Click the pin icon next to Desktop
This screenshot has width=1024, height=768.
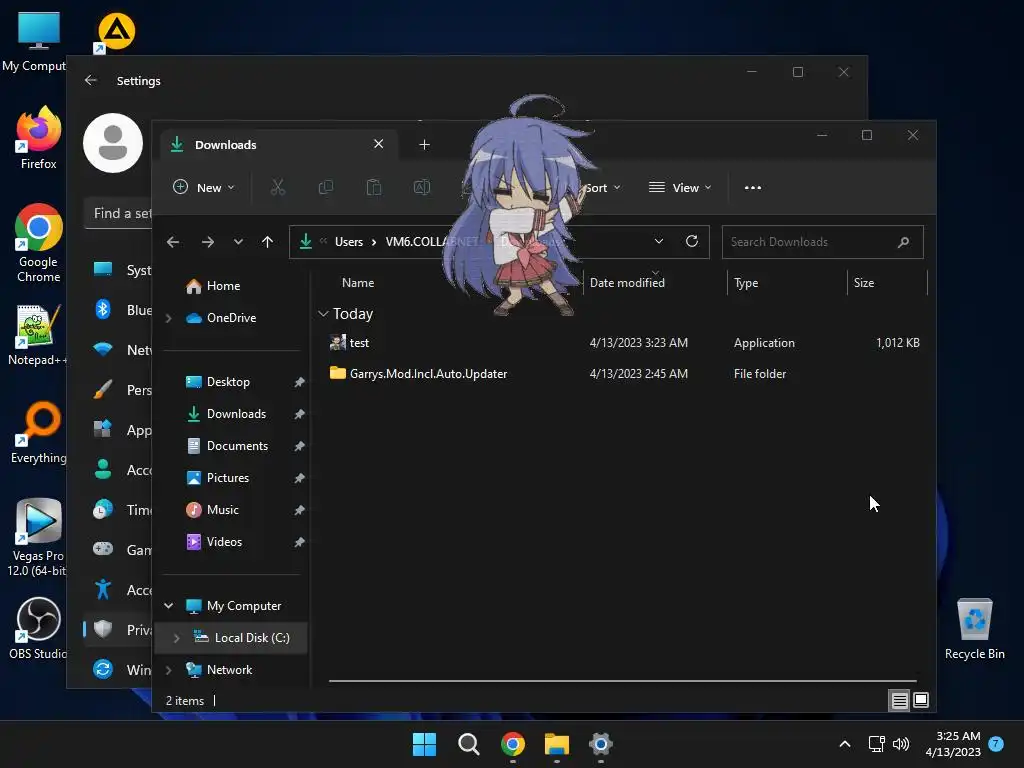[x=299, y=382]
